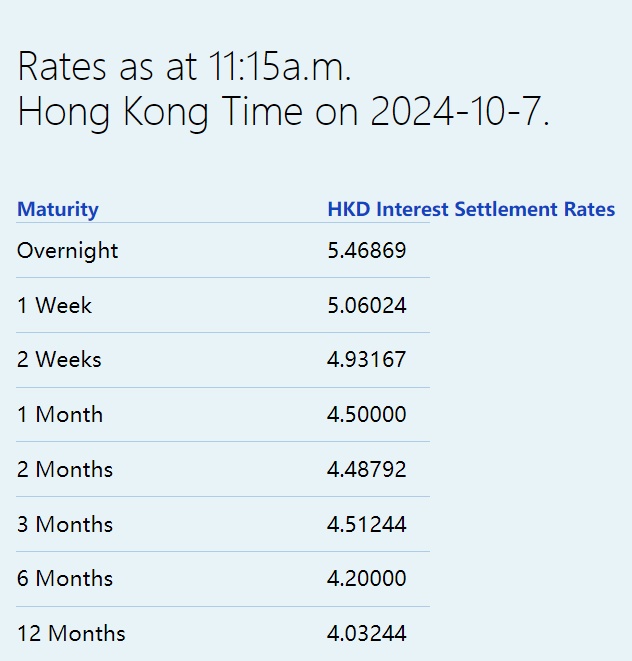Viewport: 632px width, 661px height.
Task: Click the Maturity column header
Action: tap(58, 209)
